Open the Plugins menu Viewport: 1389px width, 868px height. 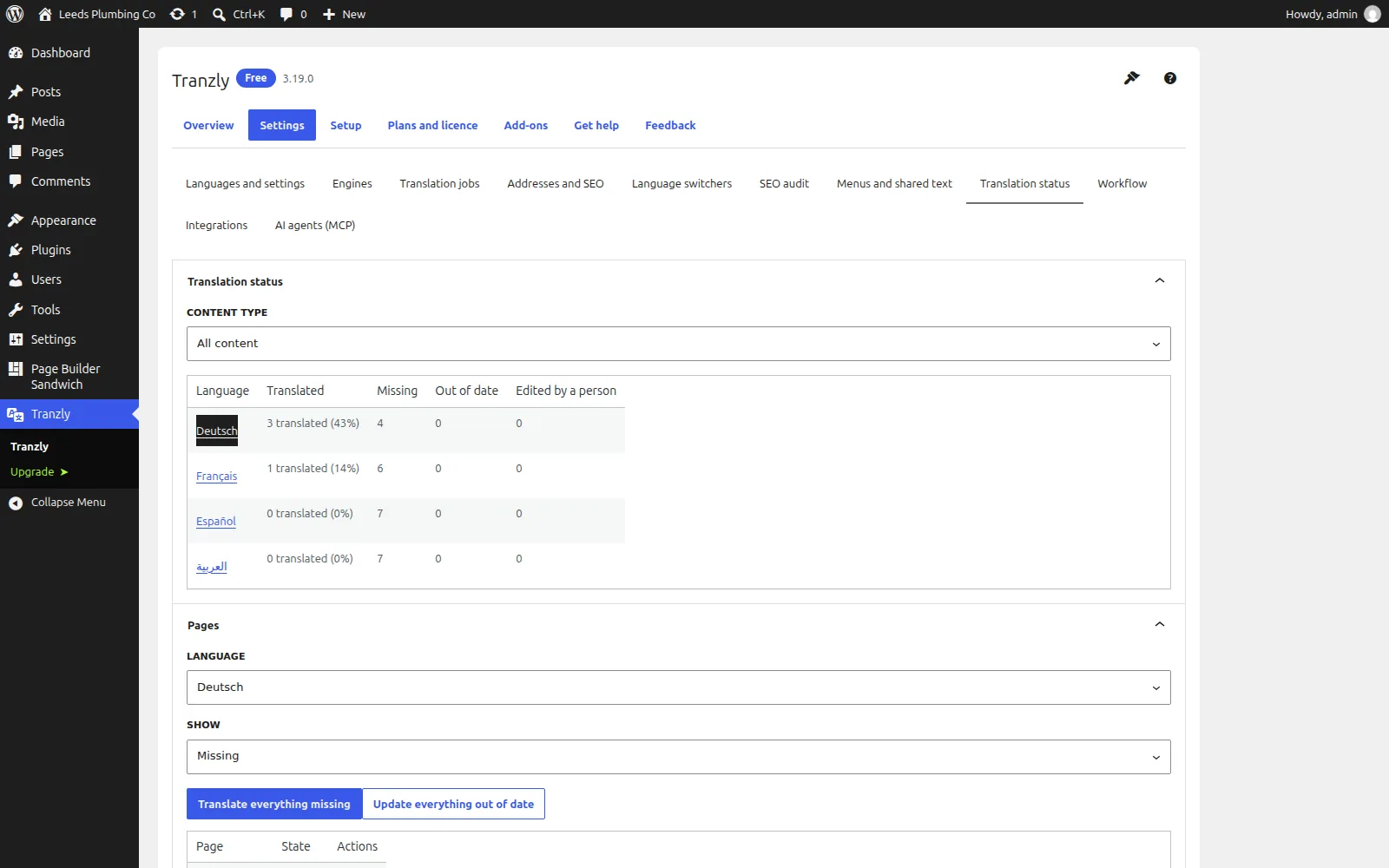(x=69, y=250)
